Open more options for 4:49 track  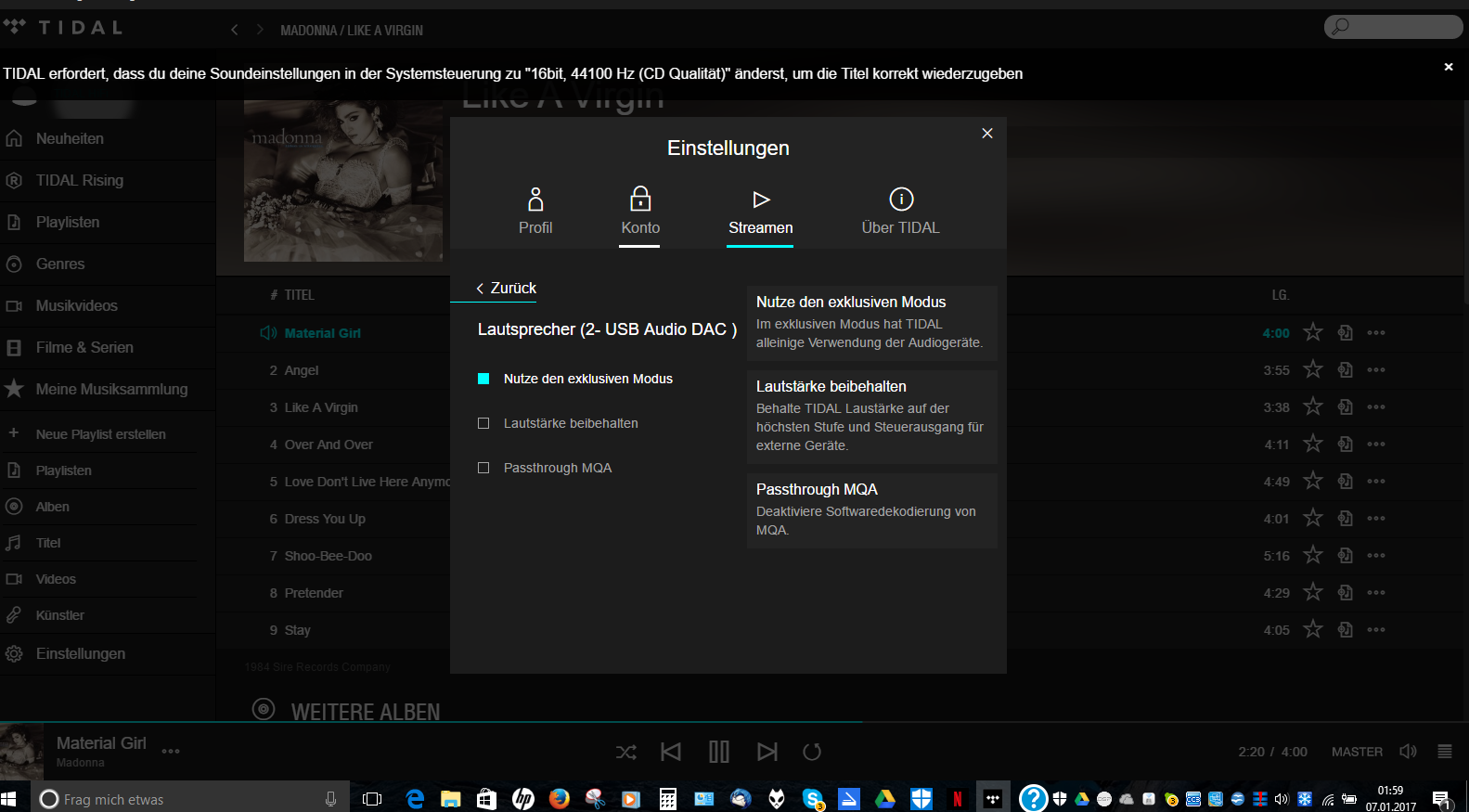pyautogui.click(x=1376, y=481)
